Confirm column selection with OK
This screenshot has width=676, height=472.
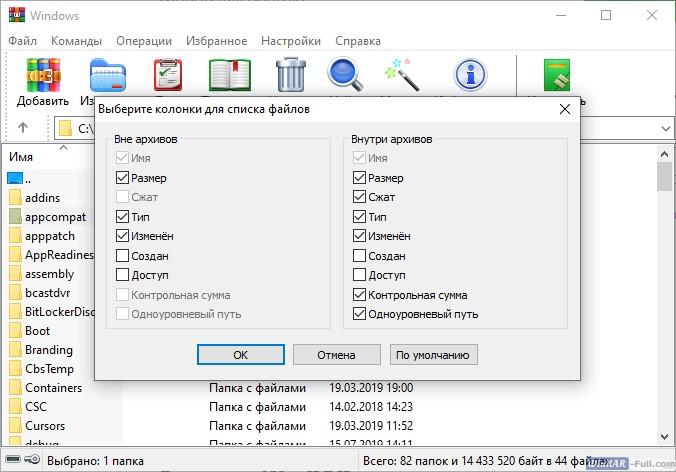[x=241, y=355]
